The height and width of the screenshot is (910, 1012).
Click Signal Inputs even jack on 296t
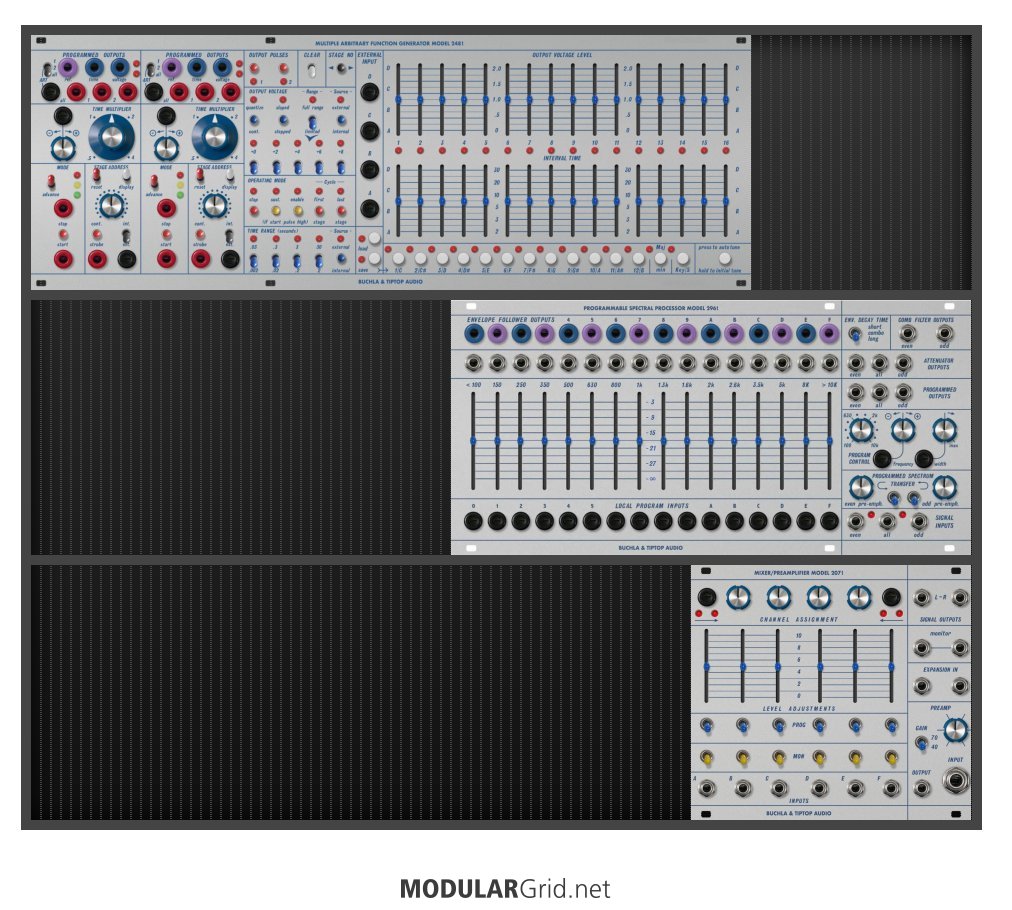pos(856,521)
